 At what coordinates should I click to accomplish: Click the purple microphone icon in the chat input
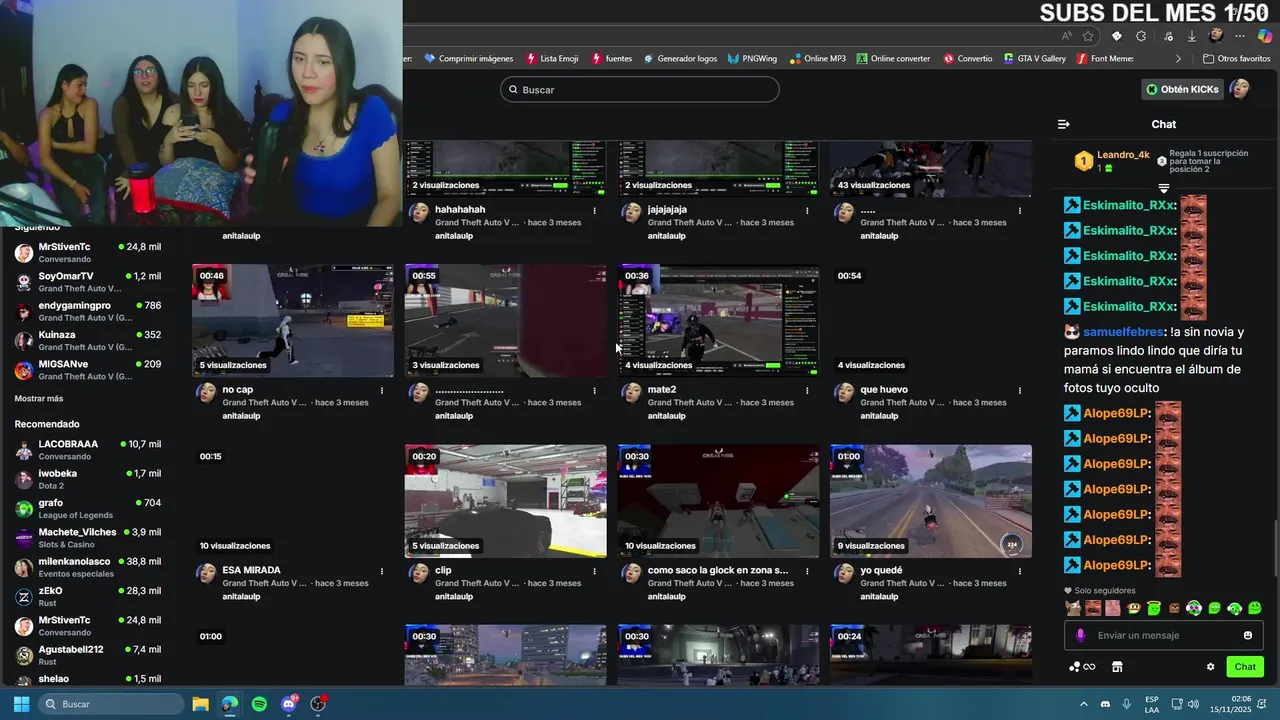click(x=1080, y=635)
